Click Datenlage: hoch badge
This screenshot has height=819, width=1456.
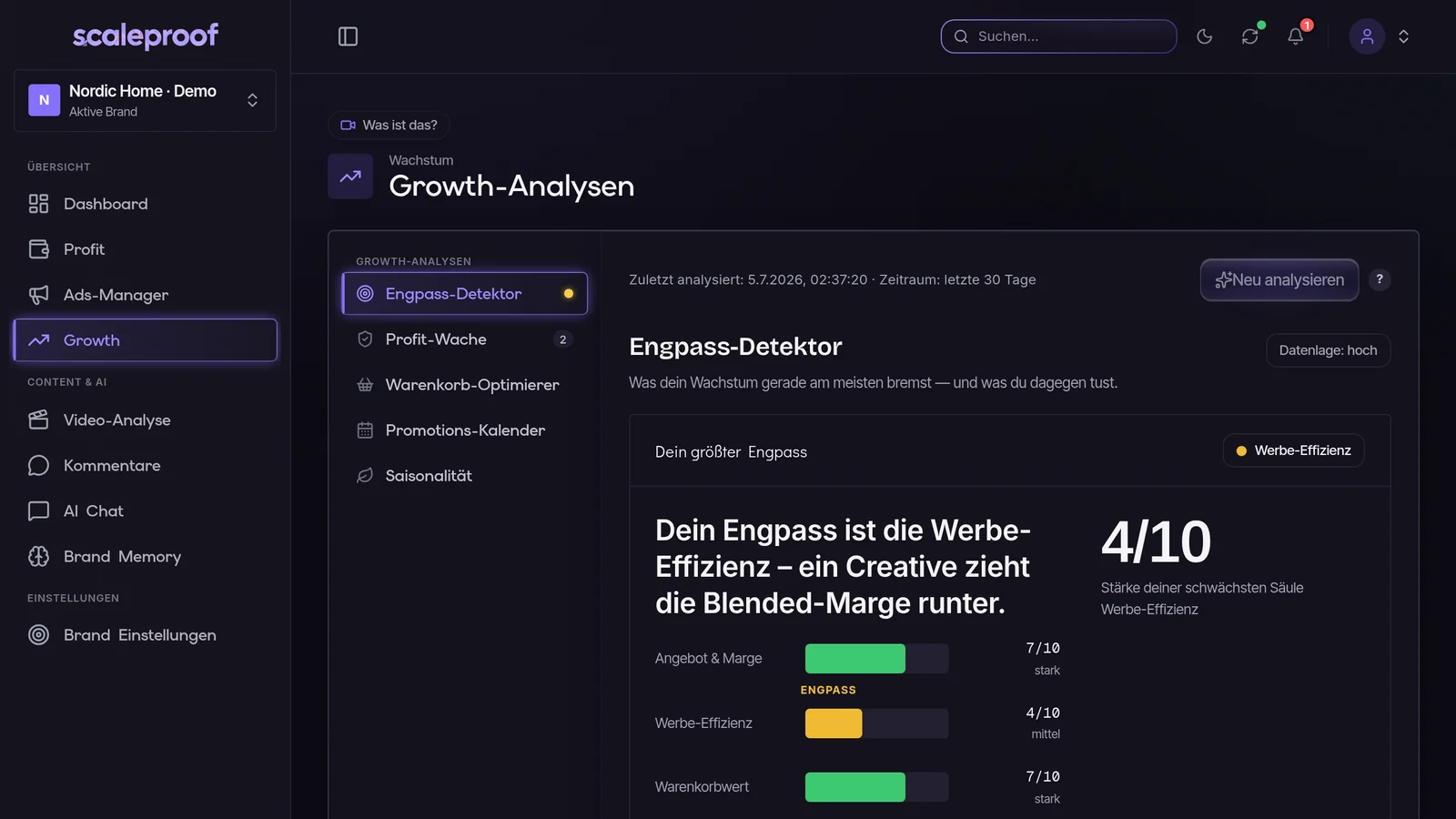1328,350
